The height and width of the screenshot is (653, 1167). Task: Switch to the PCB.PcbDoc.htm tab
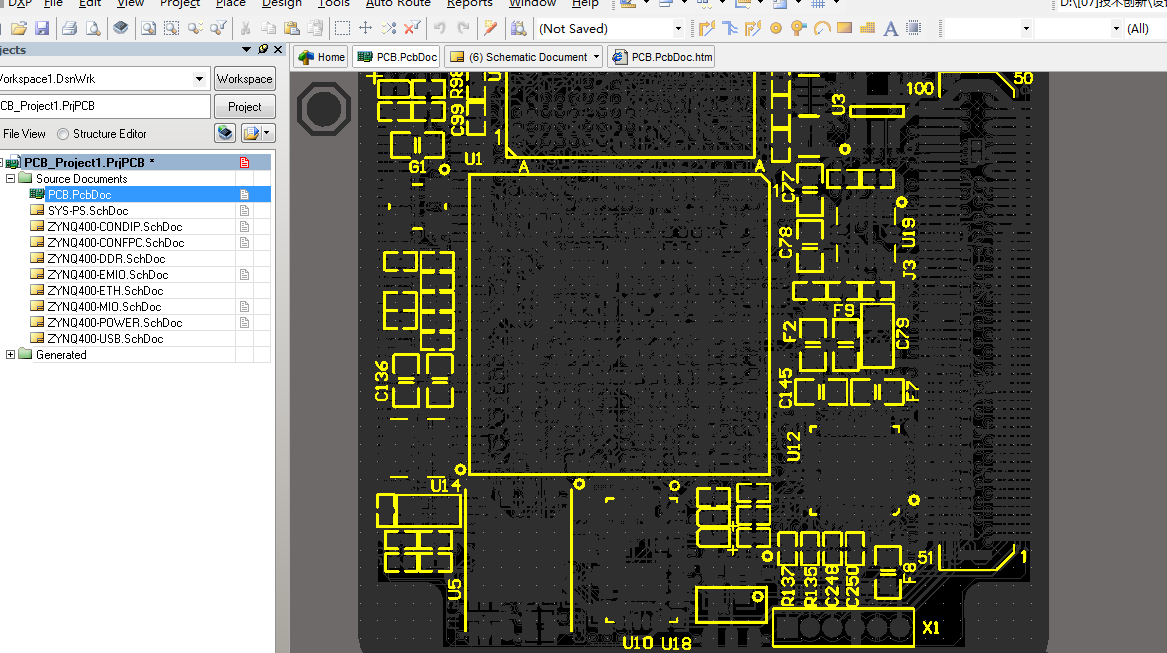pyautogui.click(x=662, y=57)
